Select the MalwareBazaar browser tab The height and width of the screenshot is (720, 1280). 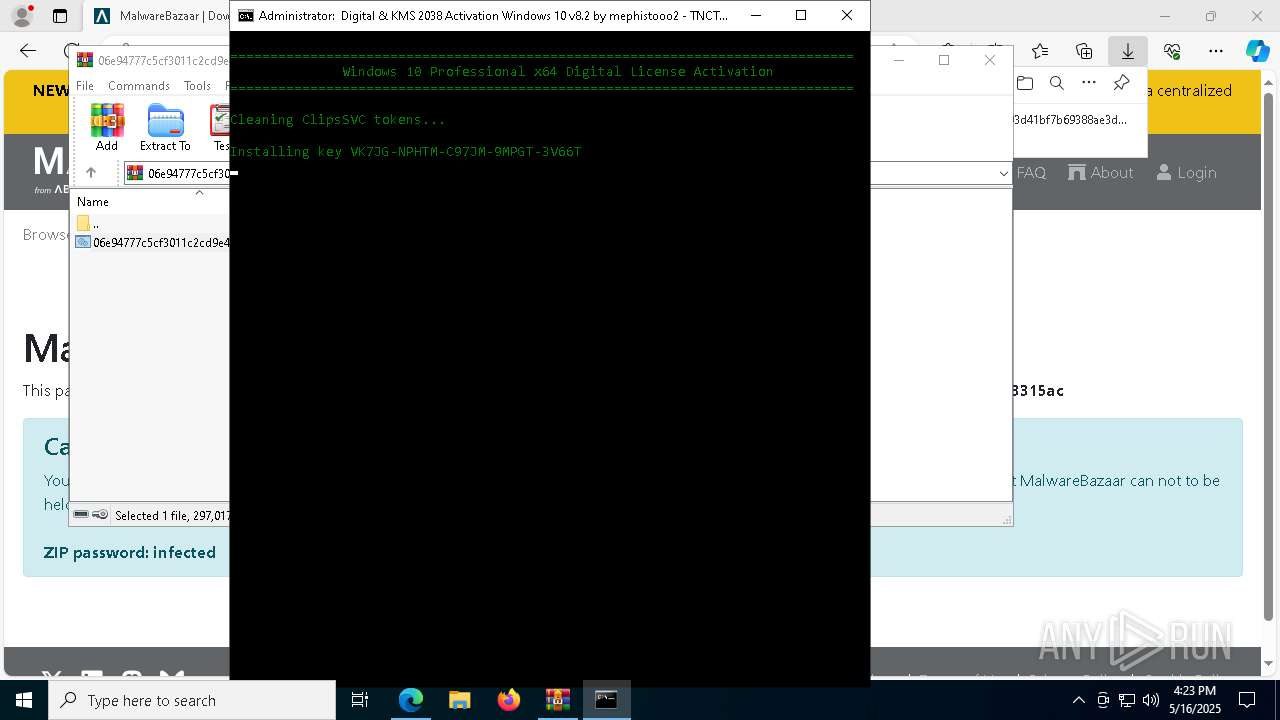point(160,16)
